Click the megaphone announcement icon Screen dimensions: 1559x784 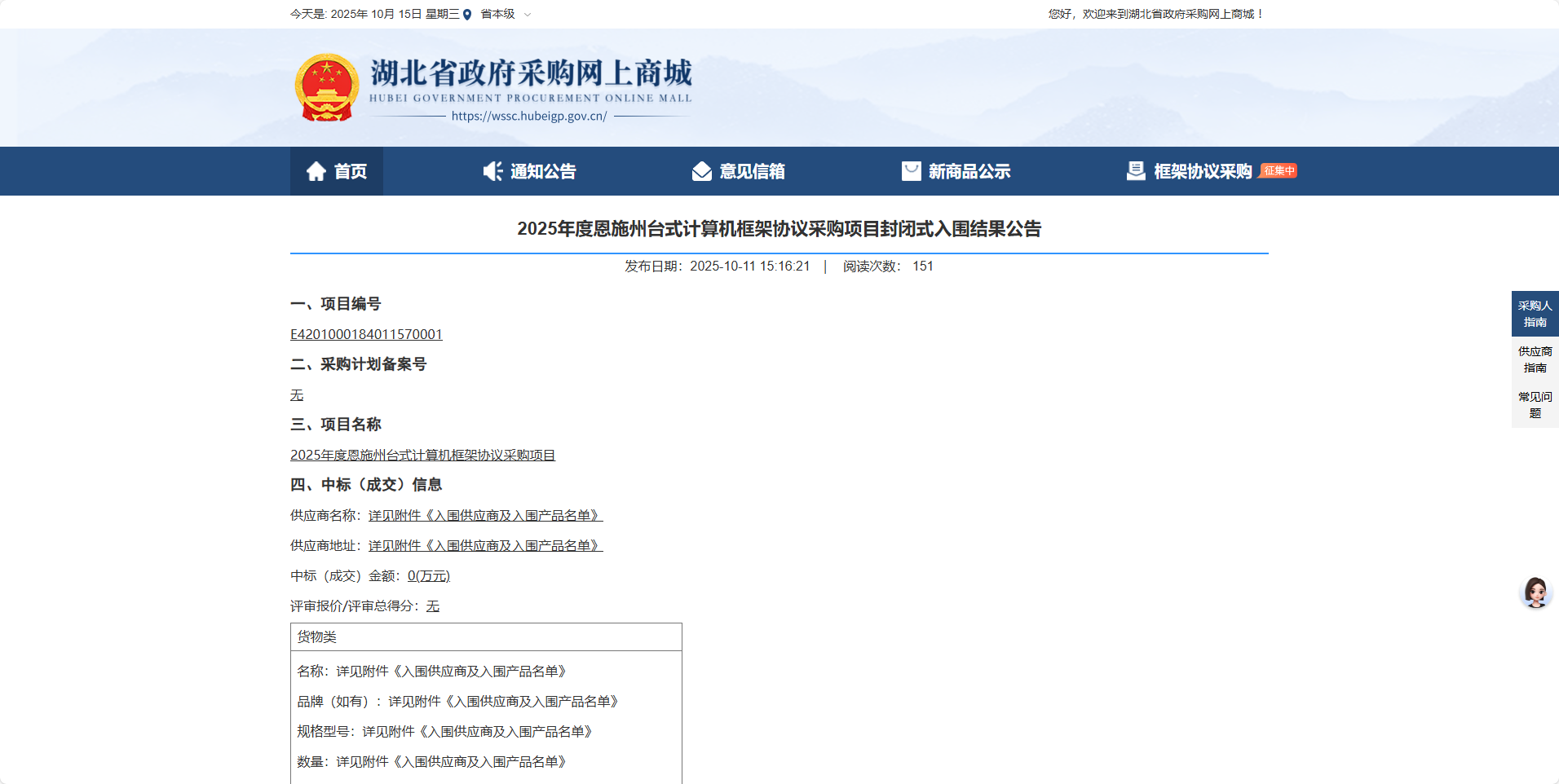coord(492,171)
